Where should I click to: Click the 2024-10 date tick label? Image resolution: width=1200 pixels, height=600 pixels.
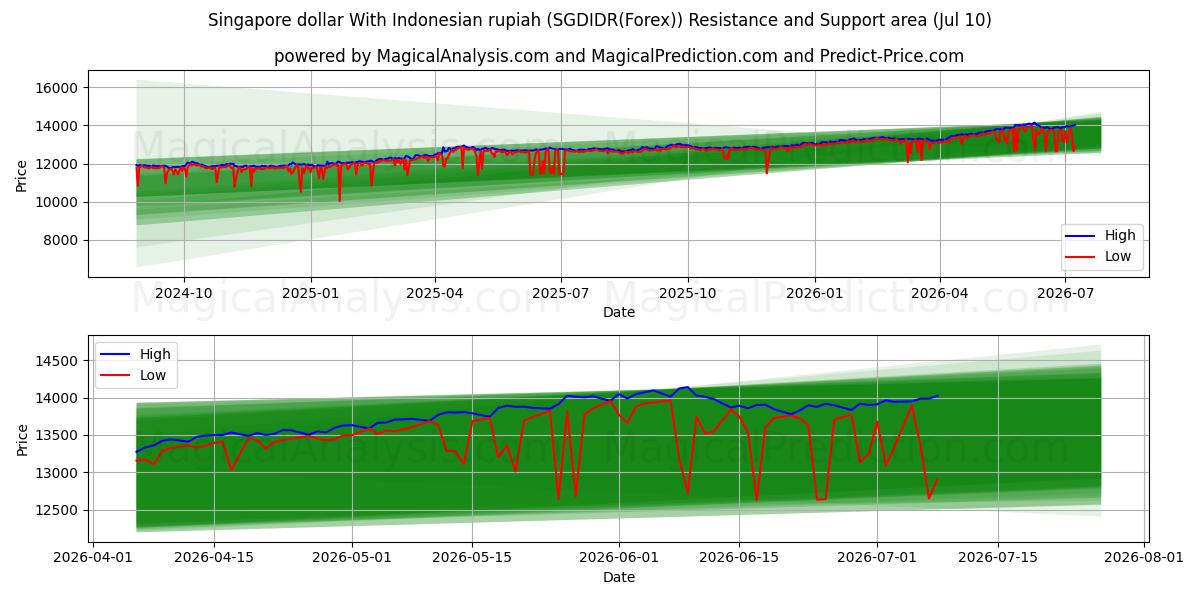coord(184,294)
